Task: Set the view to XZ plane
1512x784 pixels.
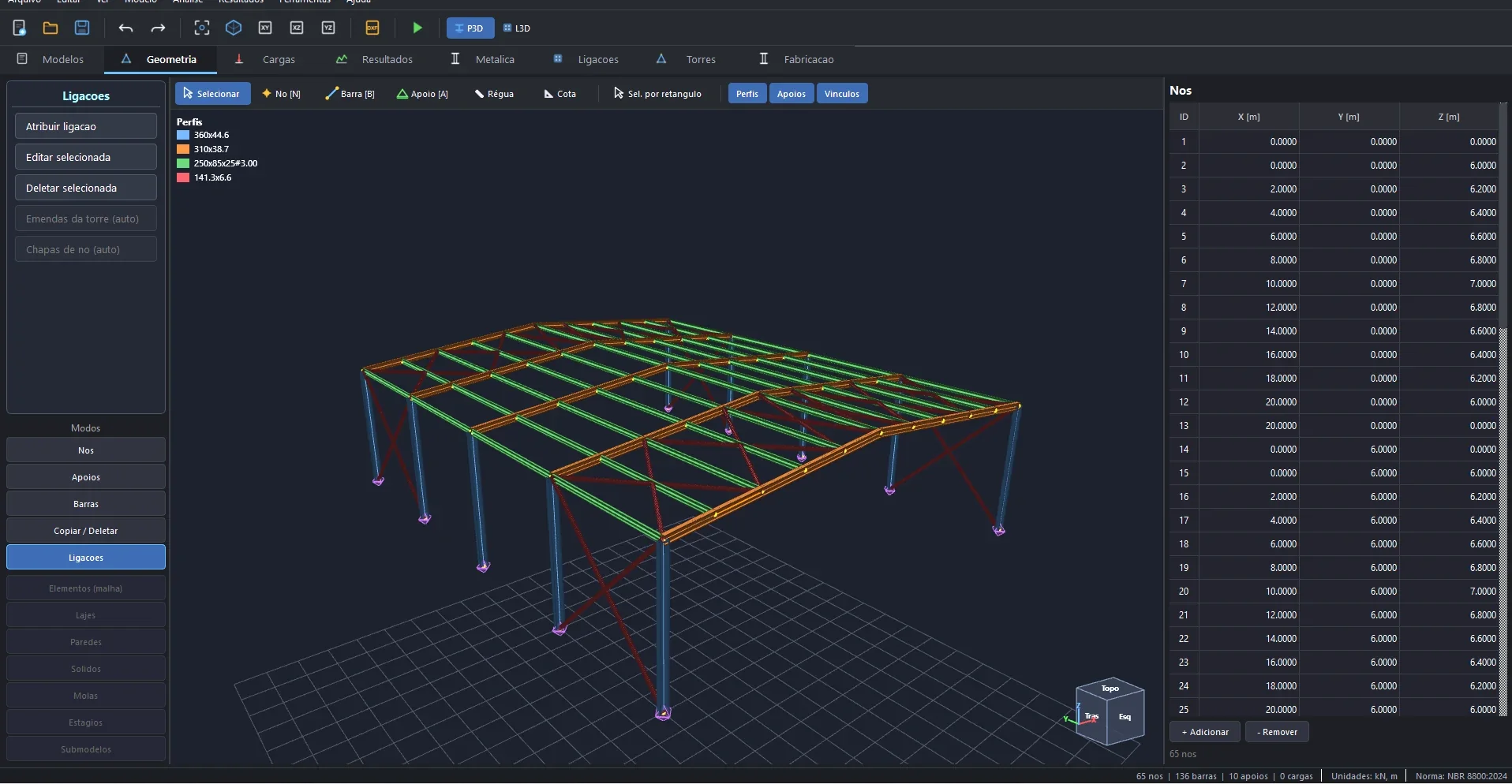Action: coord(297,28)
